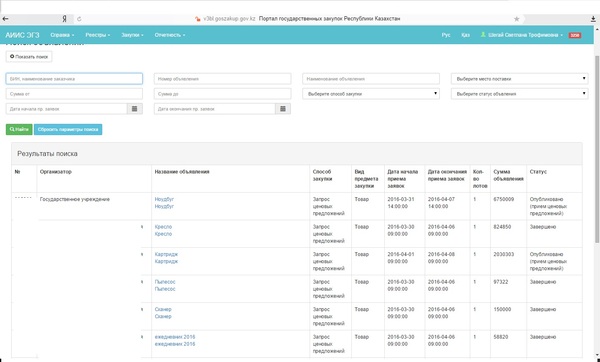Screen dimensions: 600x362
Task: Bookmark the page with star icon
Action: tap(516, 19)
